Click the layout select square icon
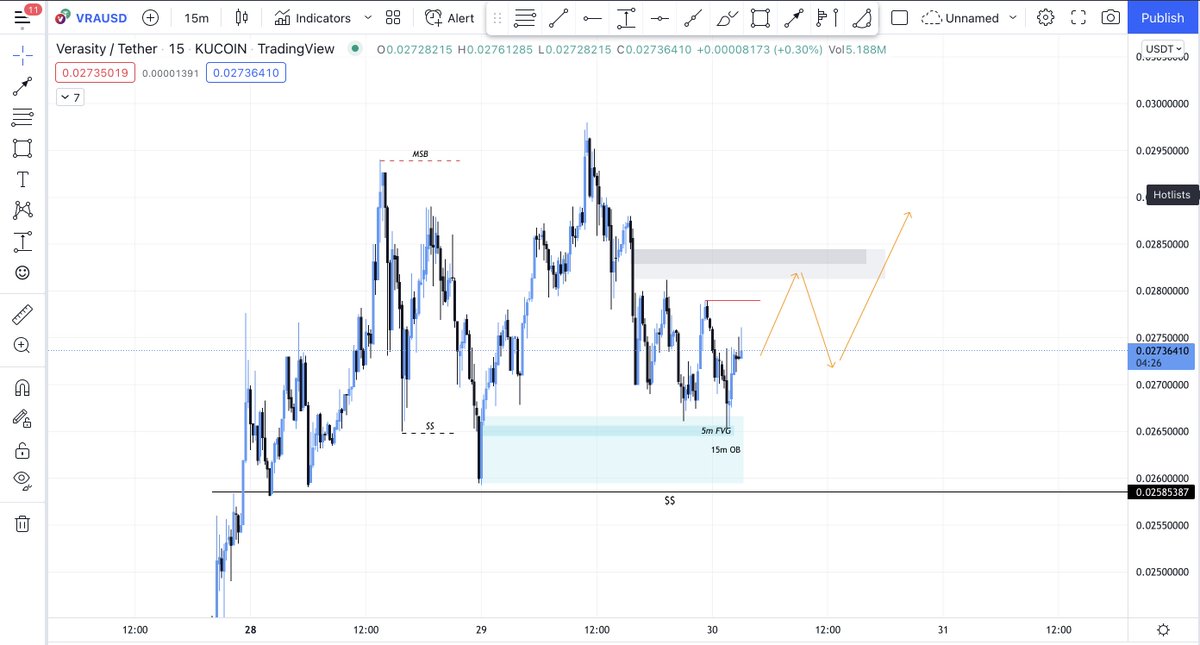Viewport: 1200px width, 645px height. (899, 17)
